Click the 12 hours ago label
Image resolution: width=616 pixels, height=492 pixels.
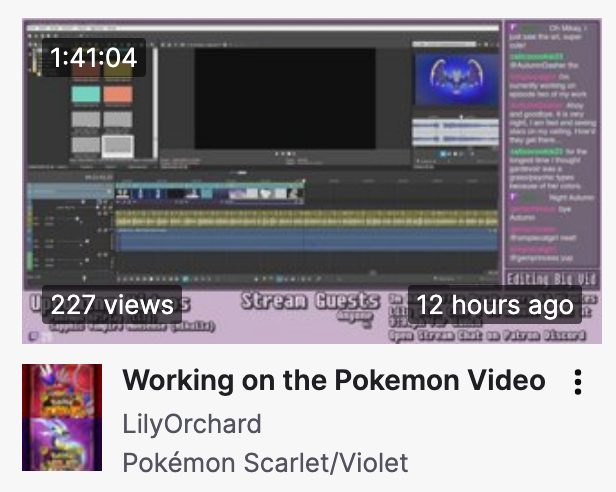[495, 305]
